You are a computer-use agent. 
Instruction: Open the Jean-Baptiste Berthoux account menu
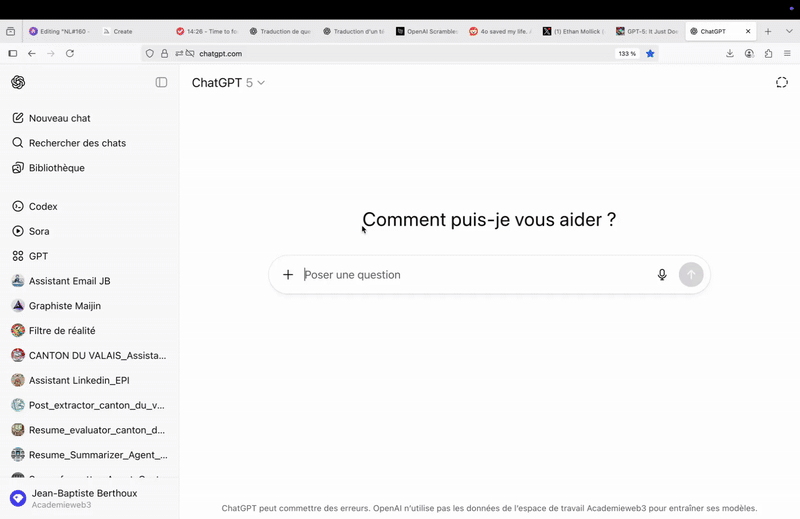click(x=89, y=499)
